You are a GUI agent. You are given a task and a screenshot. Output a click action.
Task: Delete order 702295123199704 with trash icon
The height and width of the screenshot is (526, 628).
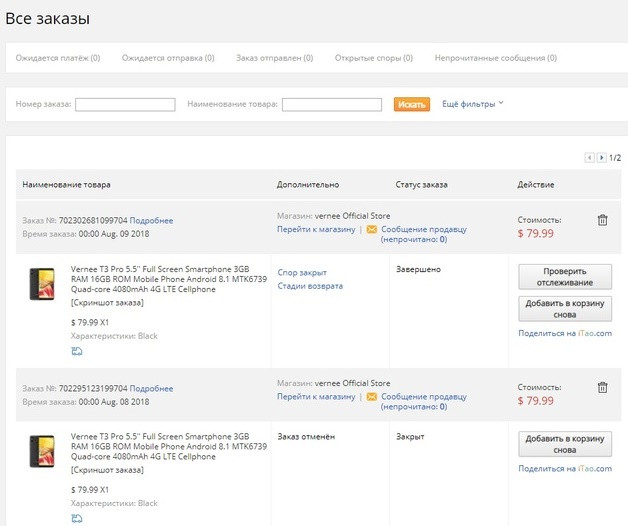(602, 387)
